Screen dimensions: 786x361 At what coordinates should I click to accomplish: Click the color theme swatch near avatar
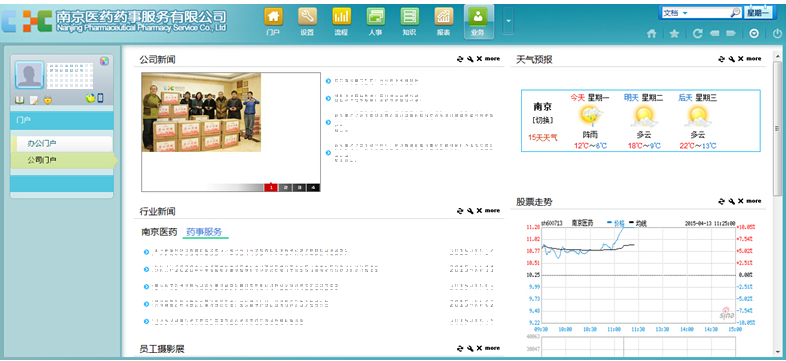[104, 61]
